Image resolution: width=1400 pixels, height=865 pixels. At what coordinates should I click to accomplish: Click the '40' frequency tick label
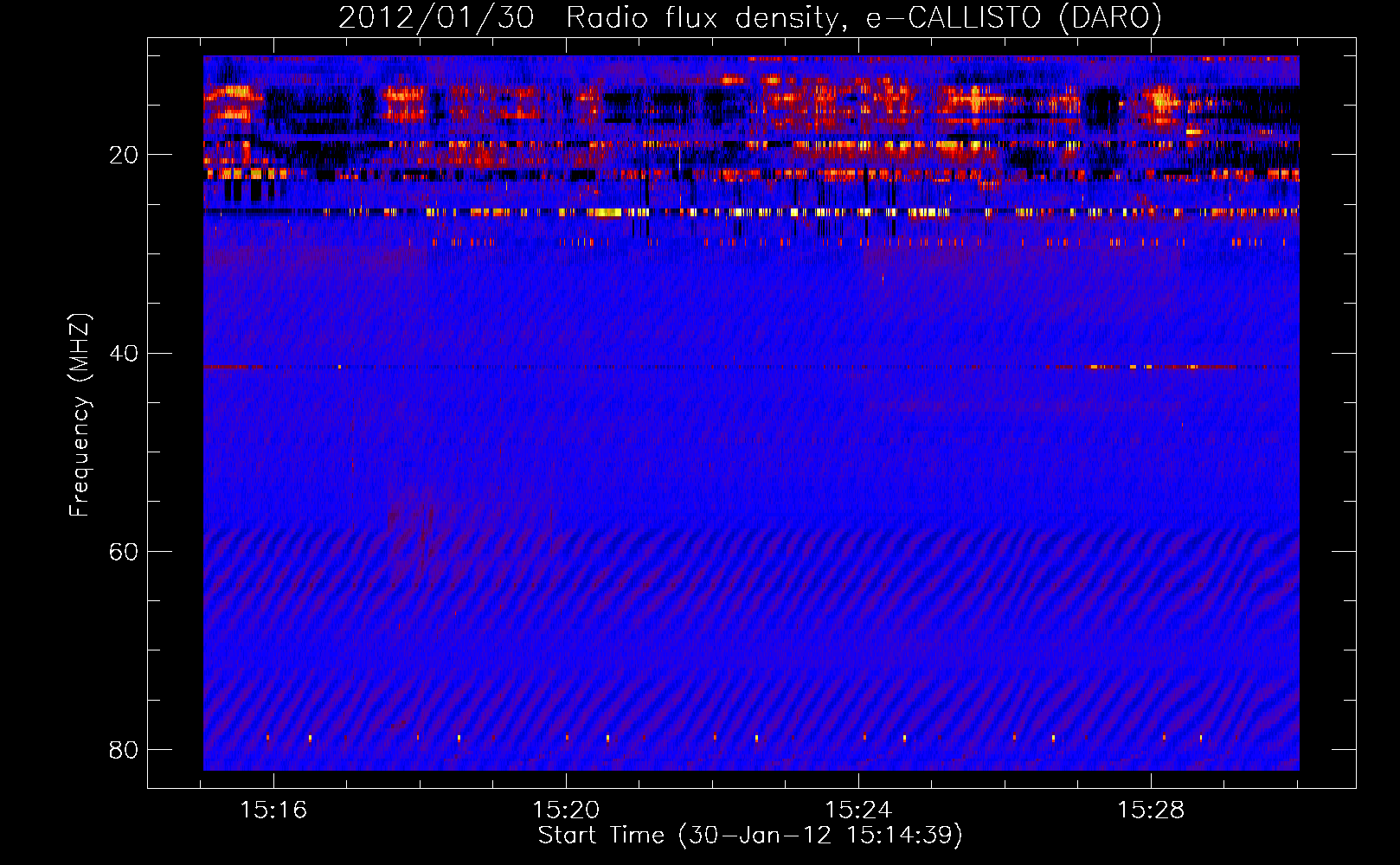[x=124, y=354]
